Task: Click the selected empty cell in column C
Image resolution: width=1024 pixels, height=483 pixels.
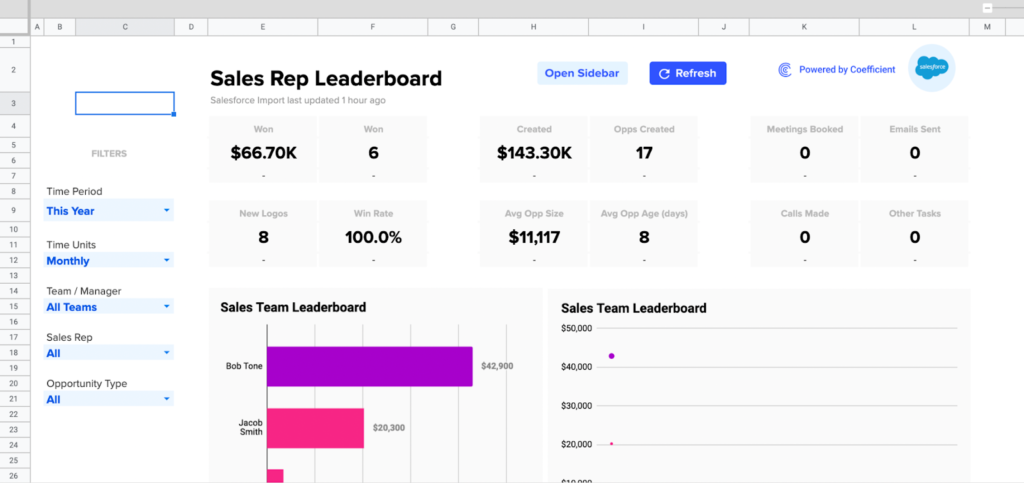Action: 125,103
